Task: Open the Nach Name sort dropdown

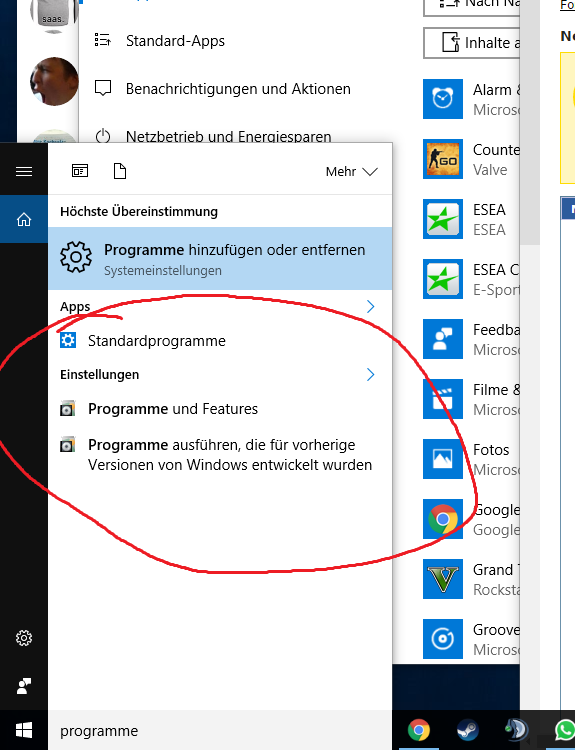Action: [x=471, y=7]
